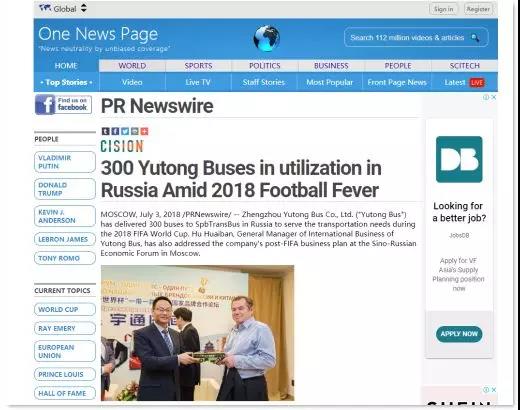This screenshot has height=410, width=520.
Task: Close the JobsDB advertisement
Action: coord(494,97)
